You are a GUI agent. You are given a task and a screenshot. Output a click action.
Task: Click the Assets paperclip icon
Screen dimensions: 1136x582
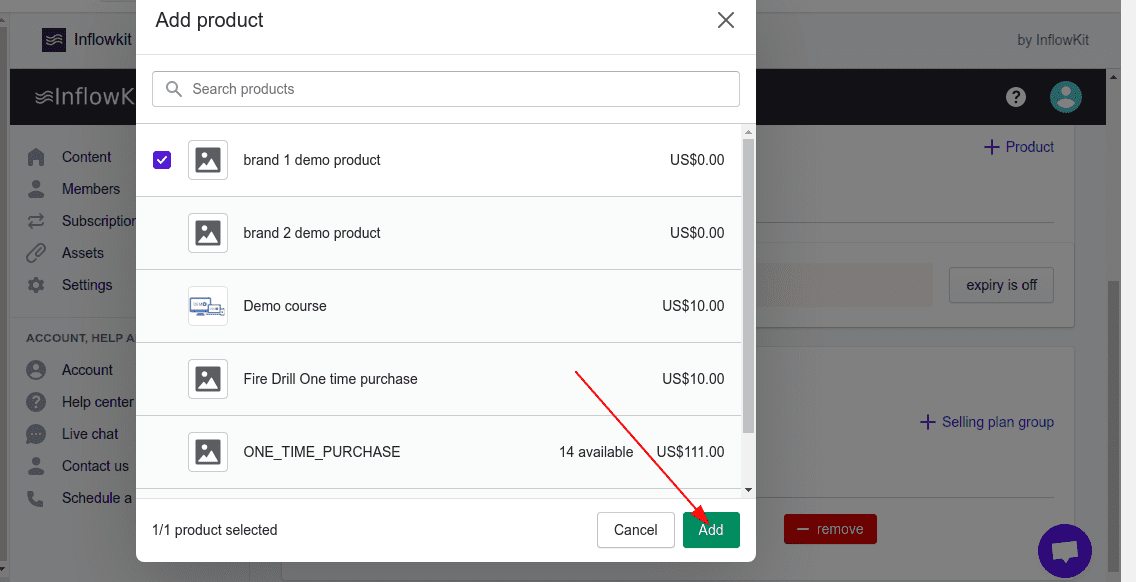click(36, 253)
